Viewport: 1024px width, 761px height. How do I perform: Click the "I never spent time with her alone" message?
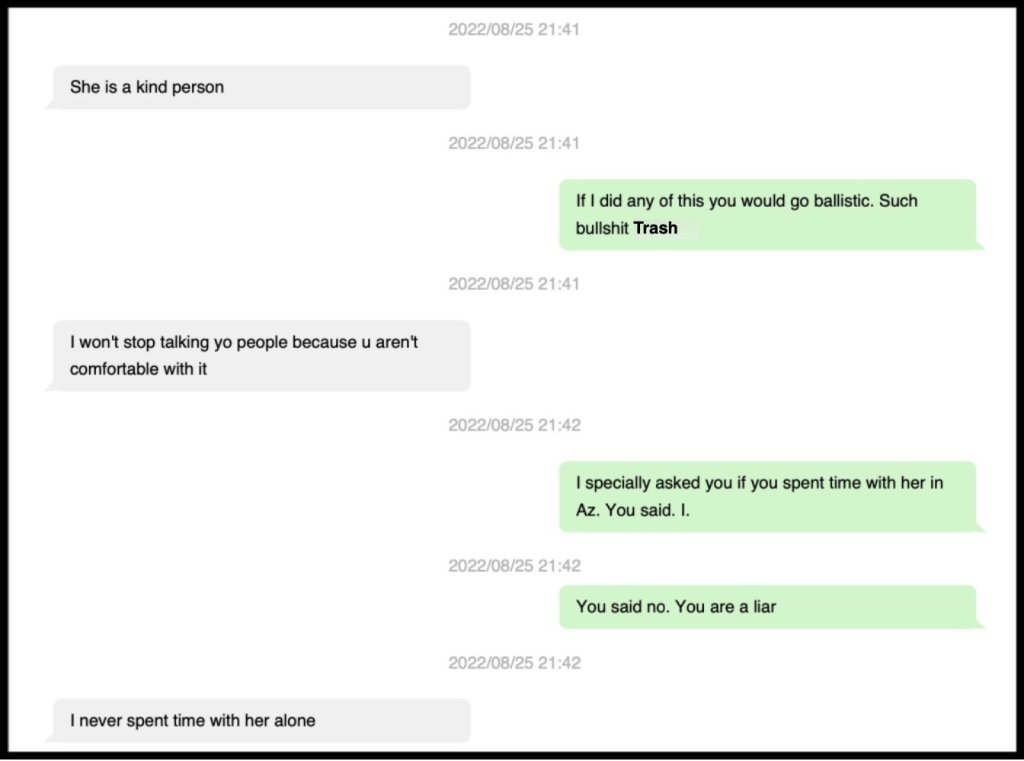[260, 720]
